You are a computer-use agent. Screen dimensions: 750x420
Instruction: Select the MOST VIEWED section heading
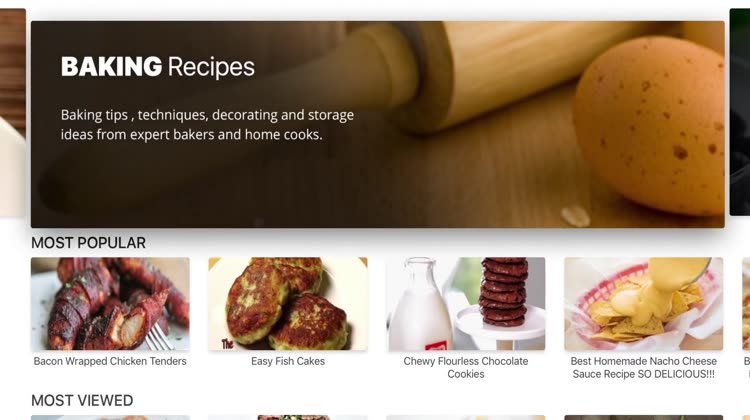point(82,400)
